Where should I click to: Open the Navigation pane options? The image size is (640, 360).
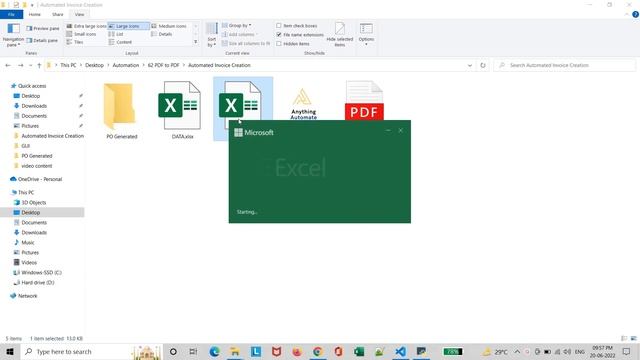[13, 35]
